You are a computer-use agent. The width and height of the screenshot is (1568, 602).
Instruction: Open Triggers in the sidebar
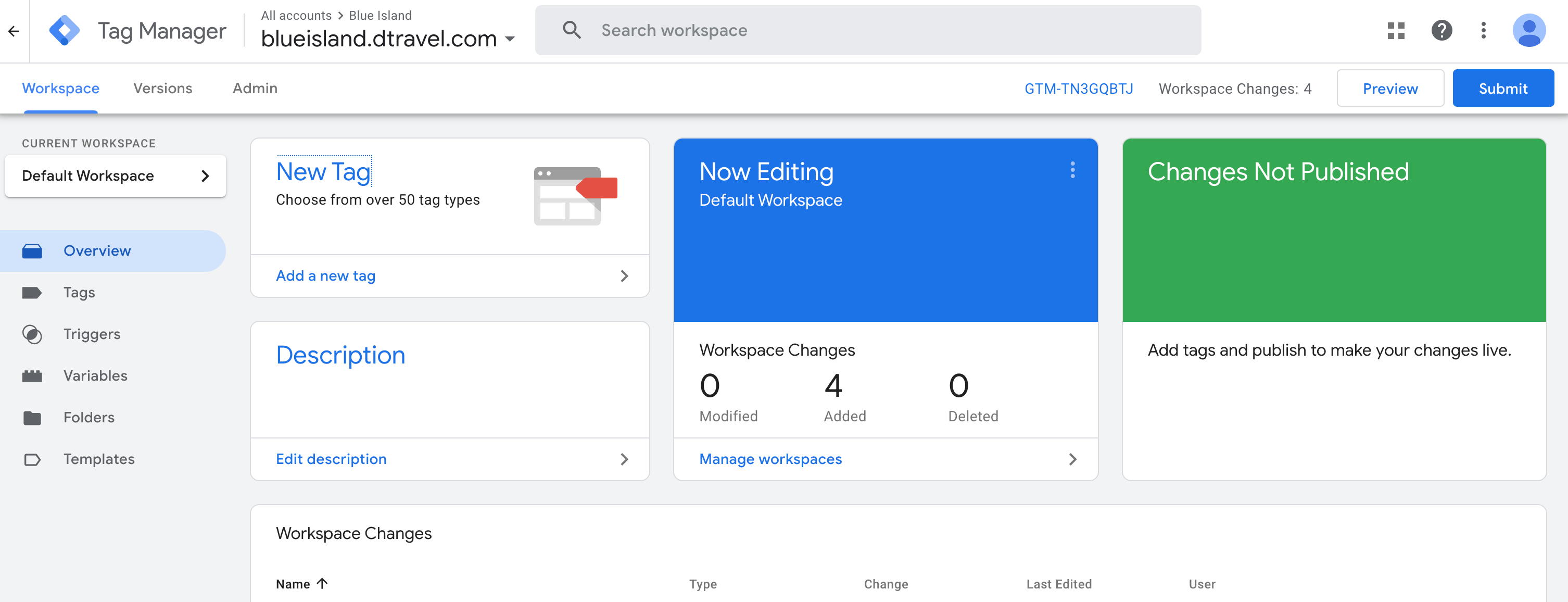pos(112,334)
